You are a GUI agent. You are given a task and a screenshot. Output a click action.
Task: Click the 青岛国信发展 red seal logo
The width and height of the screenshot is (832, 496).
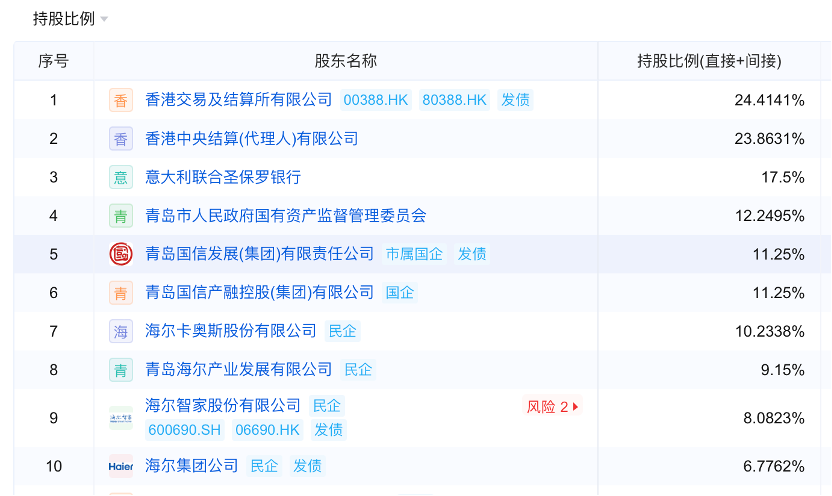click(x=121, y=254)
